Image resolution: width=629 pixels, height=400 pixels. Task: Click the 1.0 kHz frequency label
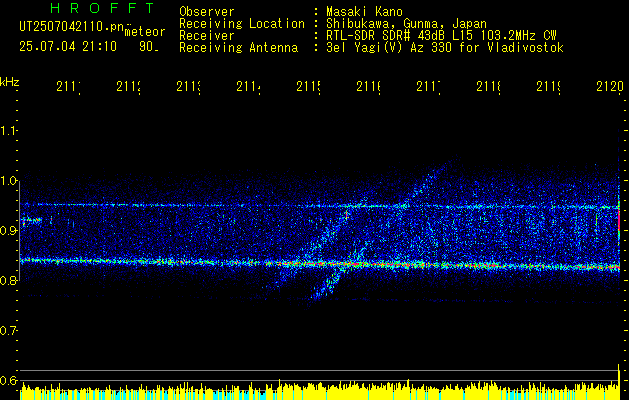[x=9, y=181]
